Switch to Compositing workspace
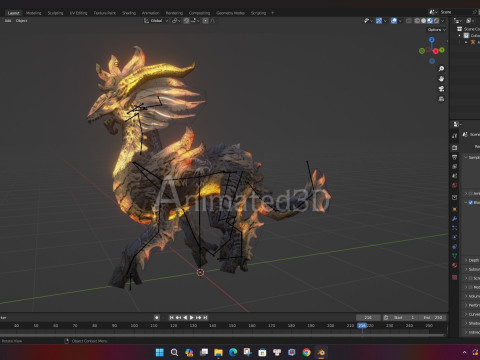This screenshot has width=480, height=360. click(199, 13)
